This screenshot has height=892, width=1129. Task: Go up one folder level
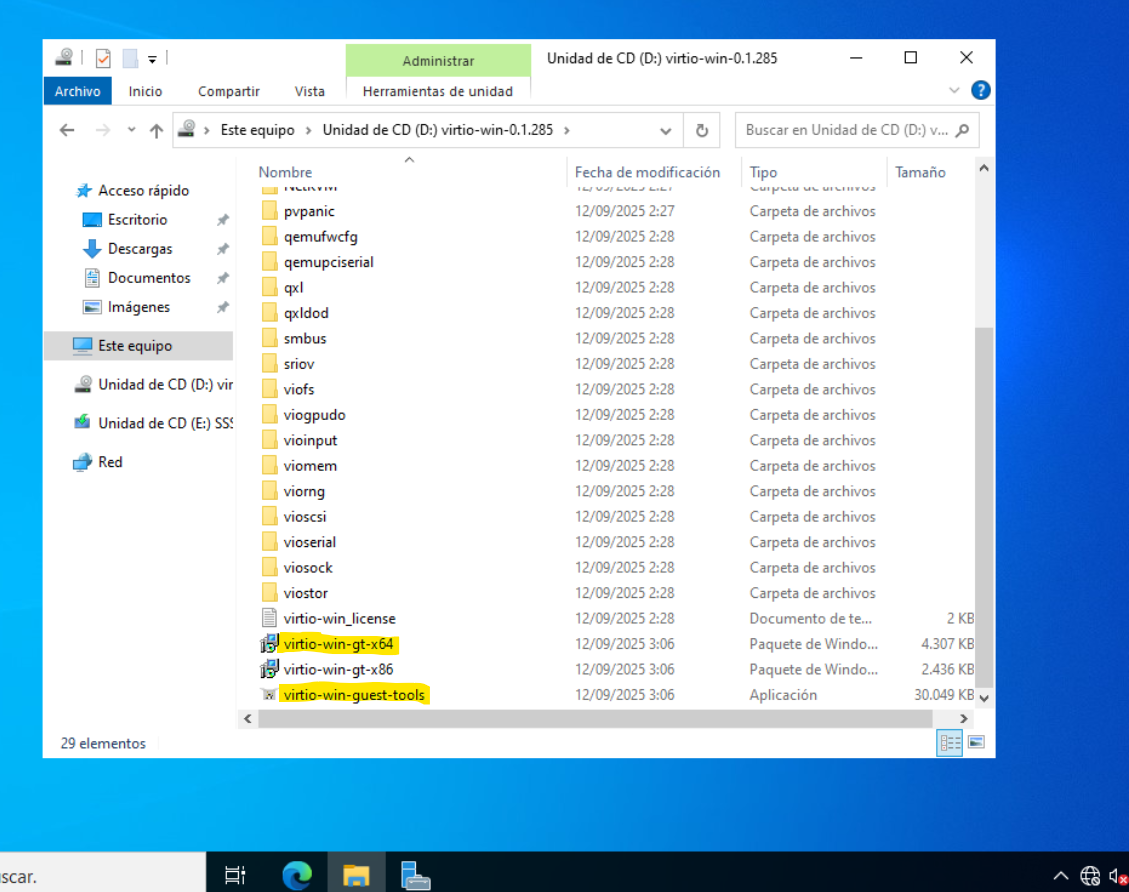tap(156, 130)
